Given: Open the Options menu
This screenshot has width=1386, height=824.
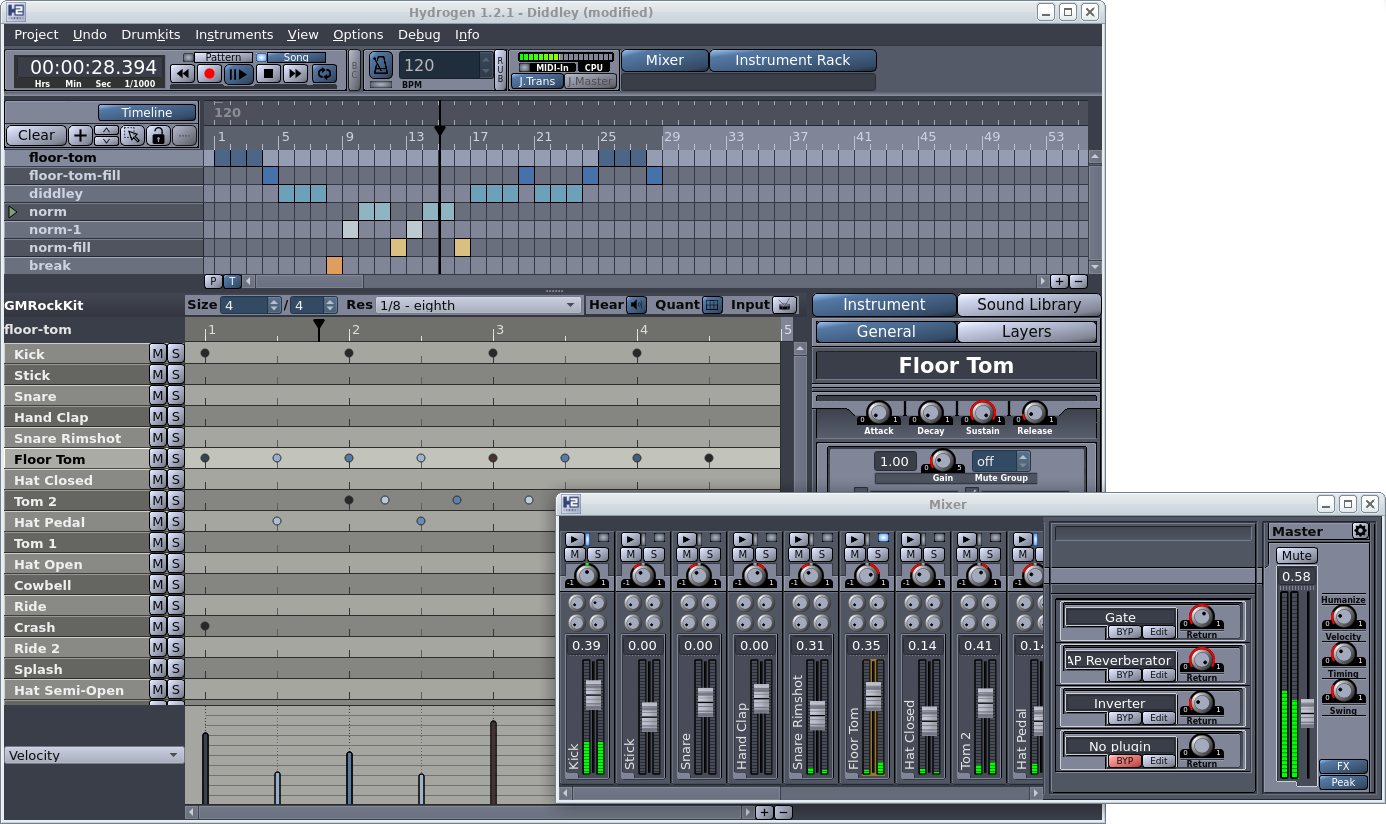Looking at the screenshot, I should click(358, 34).
